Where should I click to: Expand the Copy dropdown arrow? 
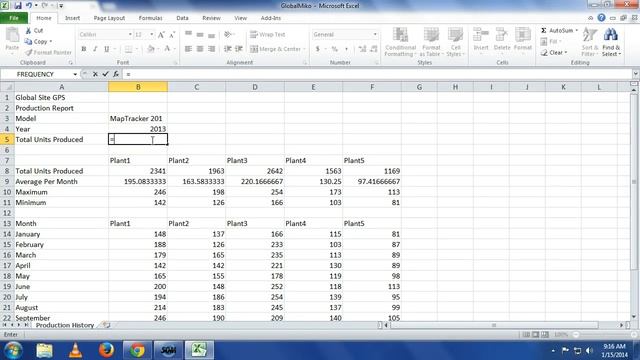[51, 42]
